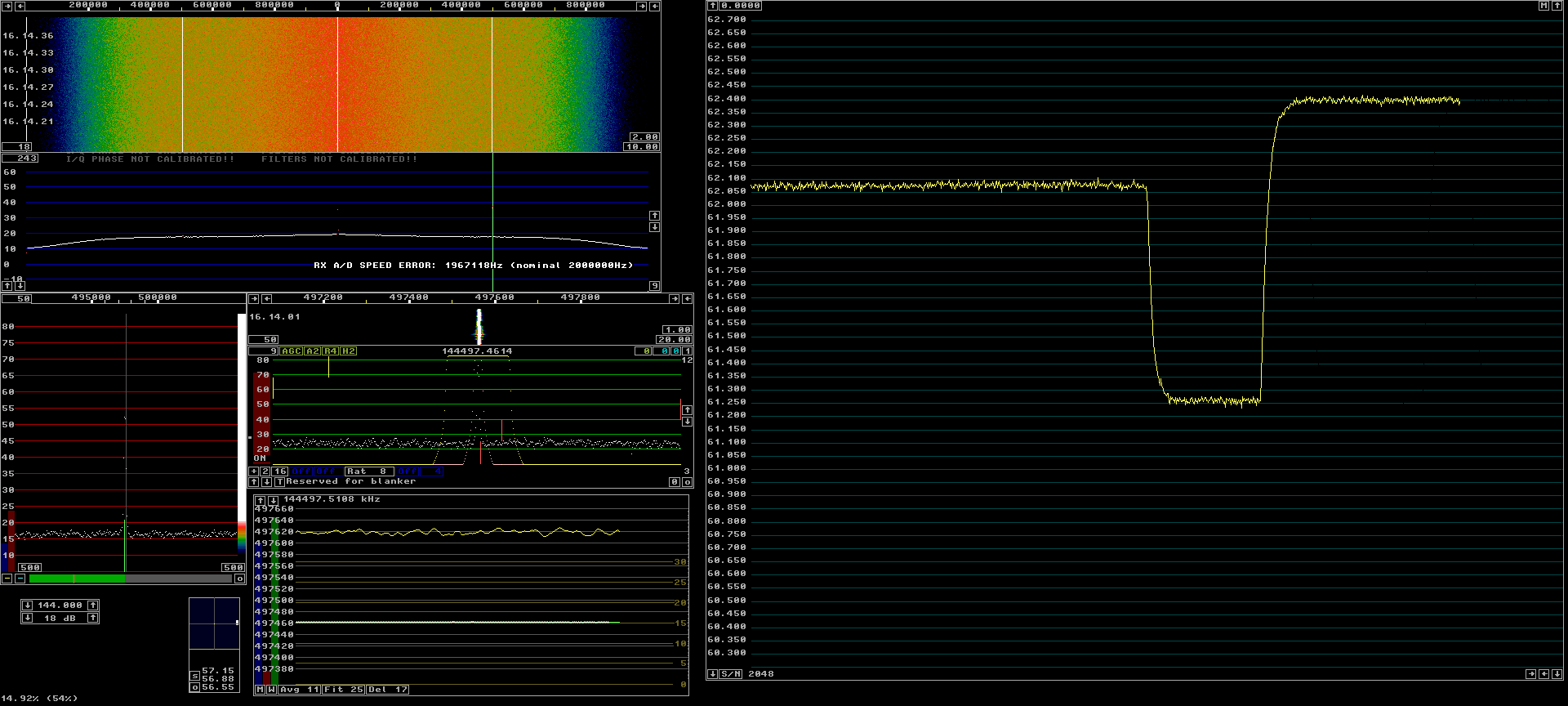
Task: Click the o button beside 56.55
Action: (x=195, y=687)
